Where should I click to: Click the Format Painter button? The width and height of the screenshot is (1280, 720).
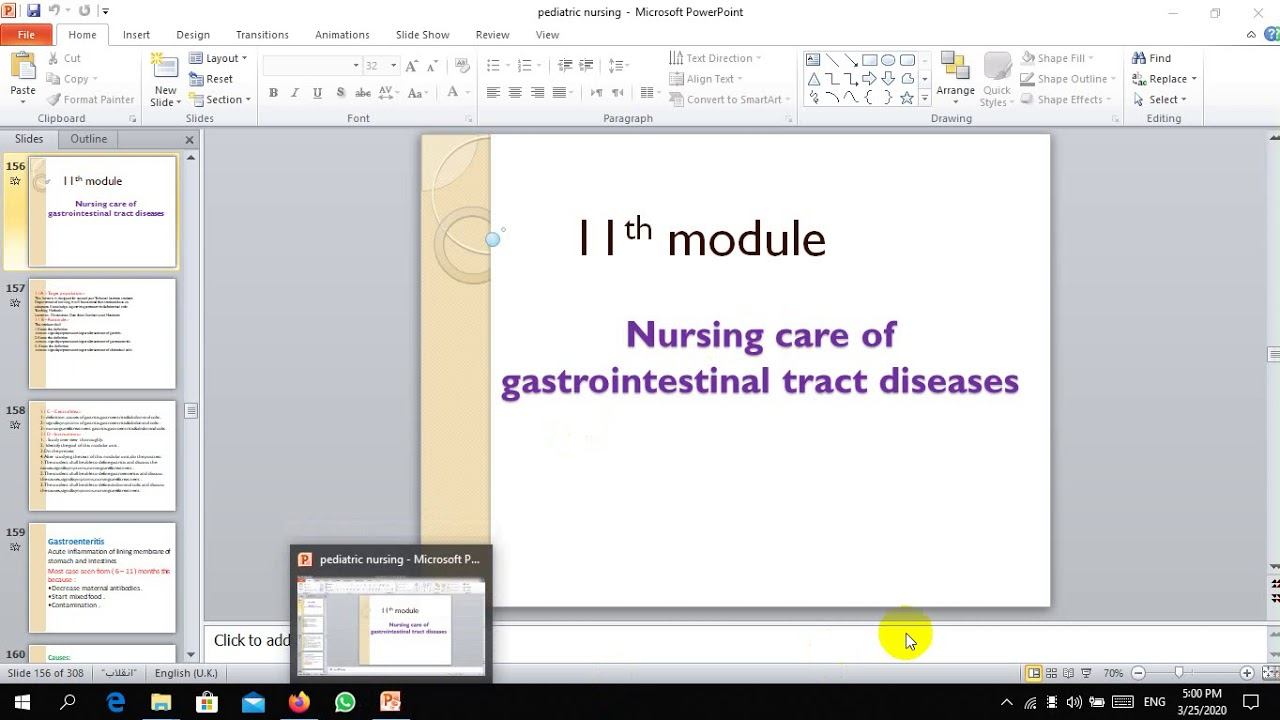point(89,99)
